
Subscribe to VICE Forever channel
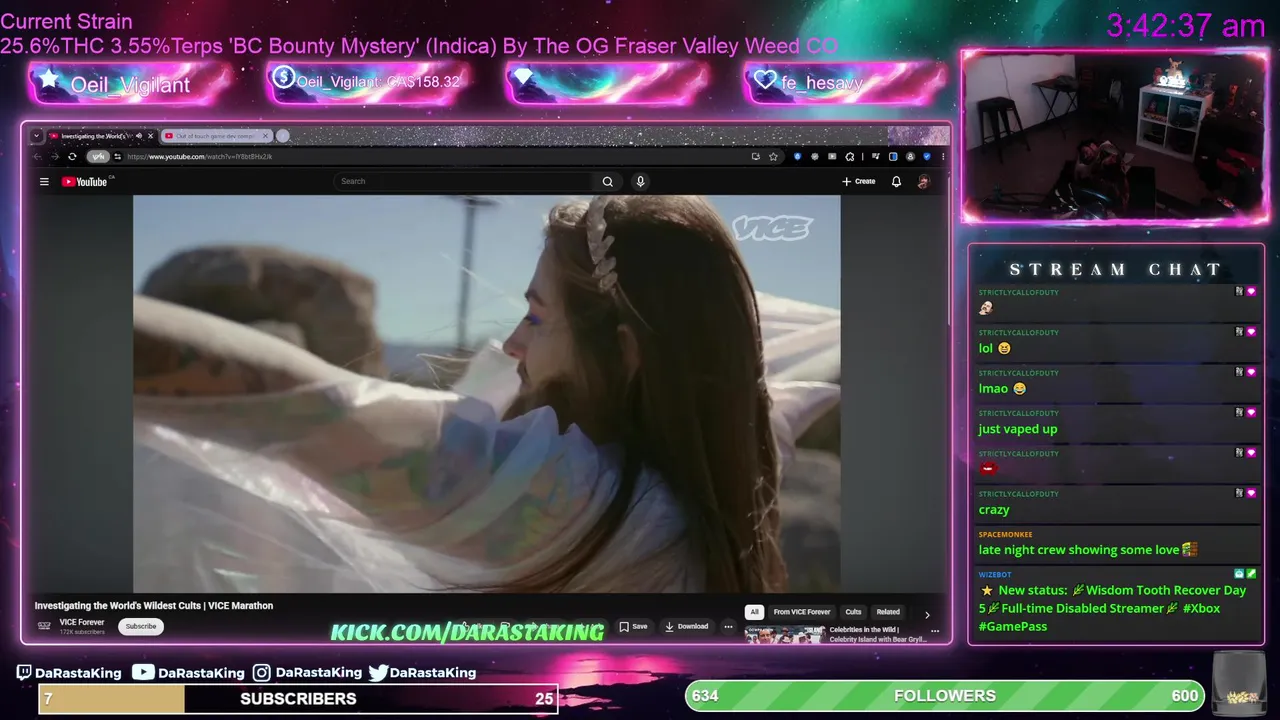[x=141, y=626]
